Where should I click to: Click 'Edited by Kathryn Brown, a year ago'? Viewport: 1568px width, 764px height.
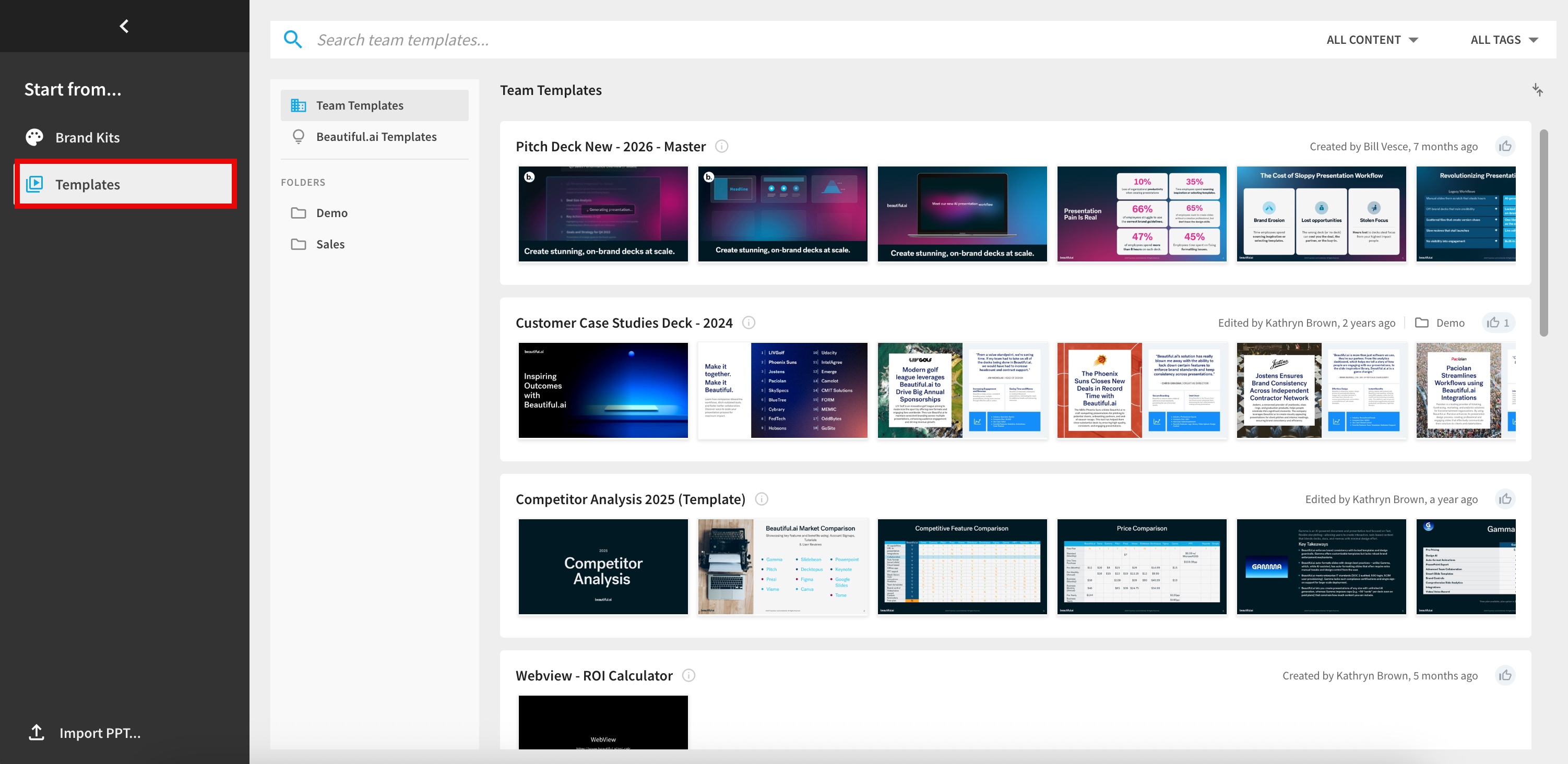[1391, 499]
